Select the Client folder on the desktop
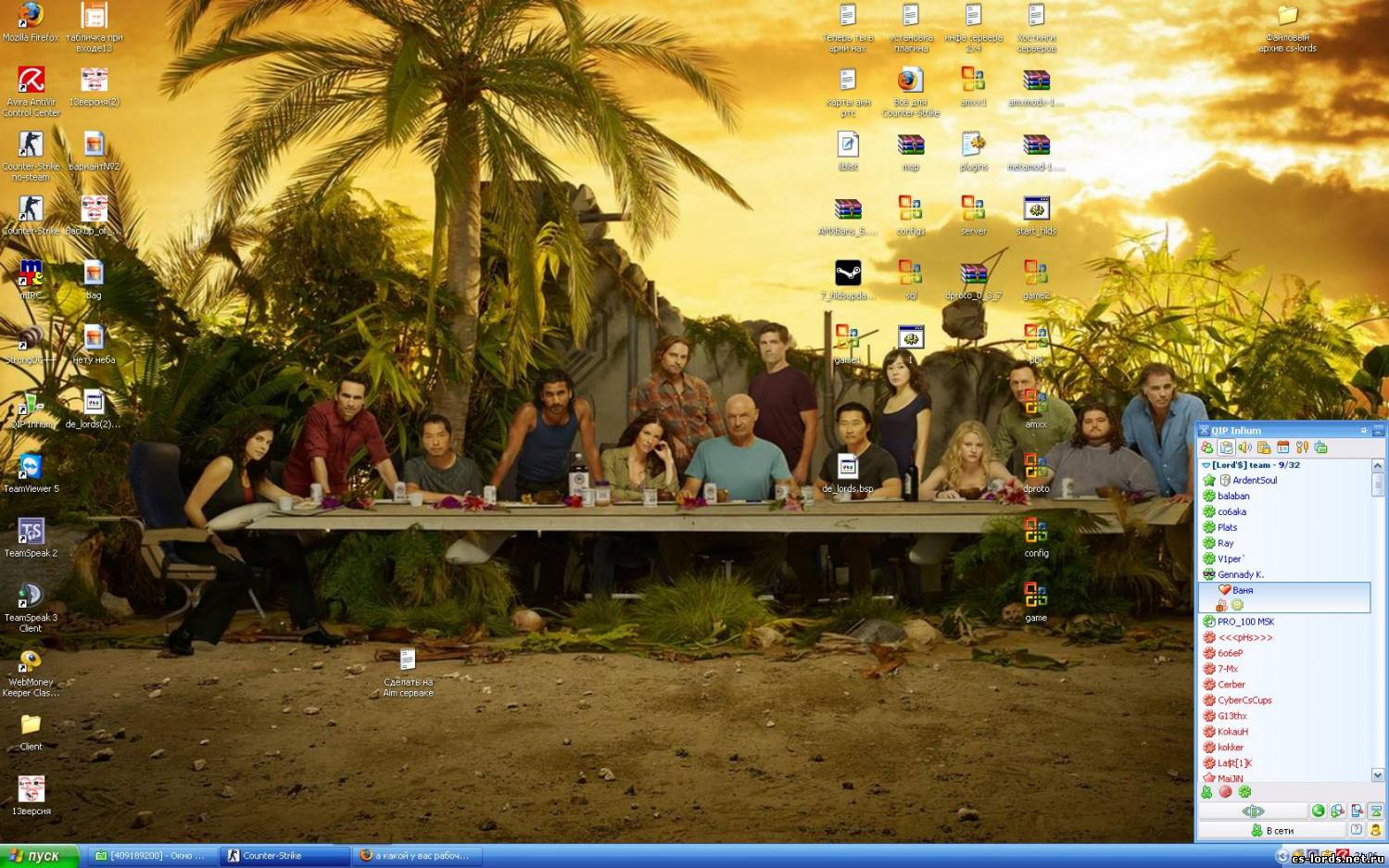The width and height of the screenshot is (1389, 868). point(31,732)
